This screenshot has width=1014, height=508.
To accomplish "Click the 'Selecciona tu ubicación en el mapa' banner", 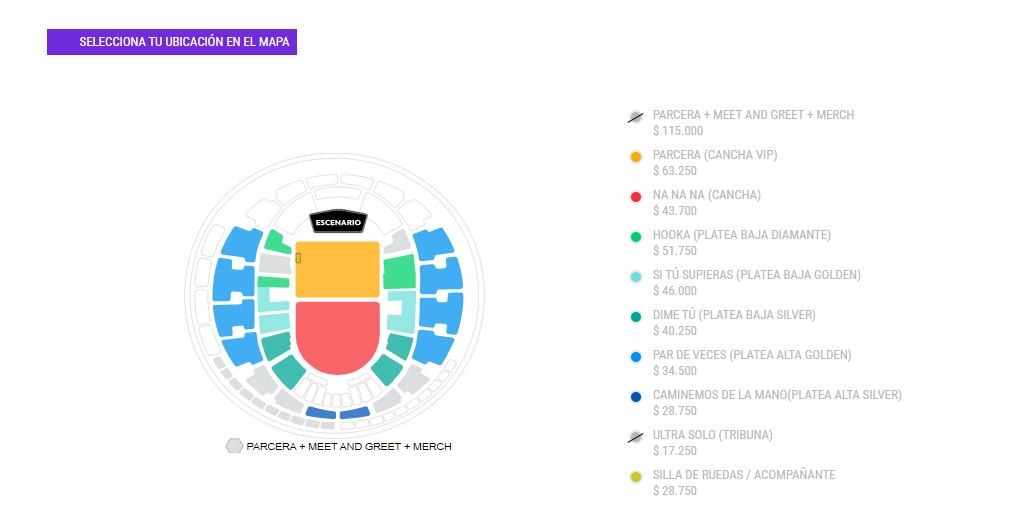I will point(172,42).
